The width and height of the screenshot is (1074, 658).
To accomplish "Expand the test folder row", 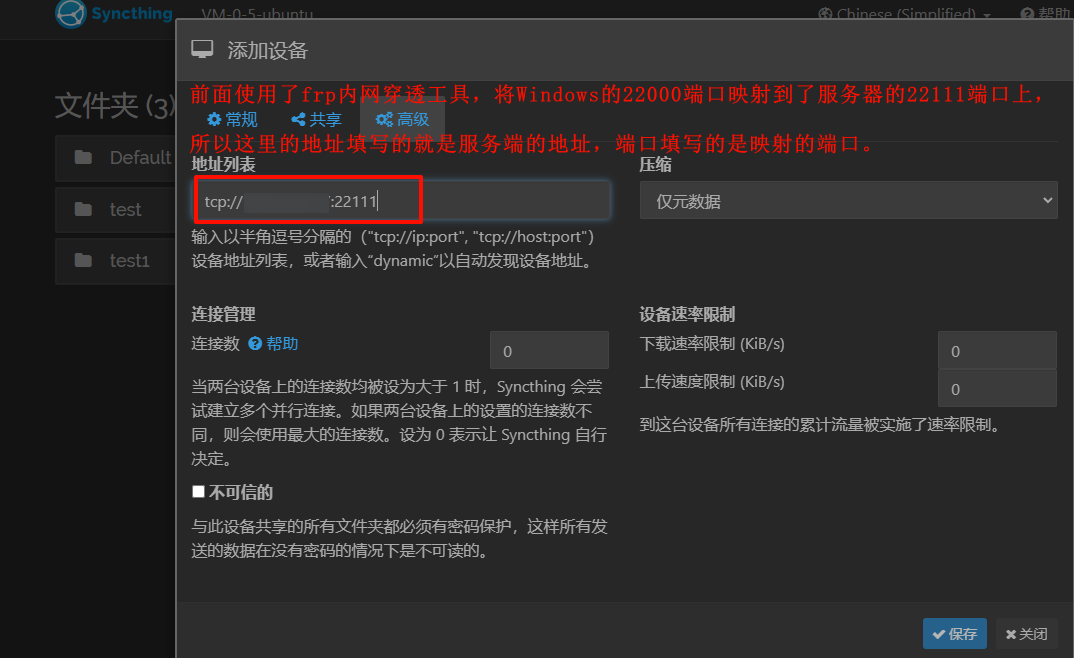I will (115, 209).
